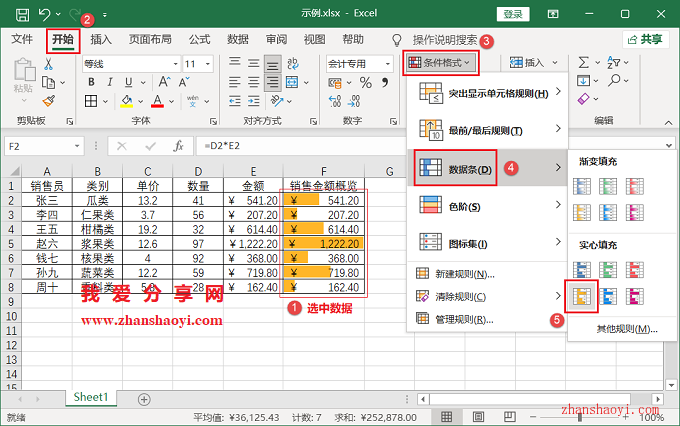This screenshot has width=680, height=426.
Task: Click the Borders icon
Action: [91, 101]
